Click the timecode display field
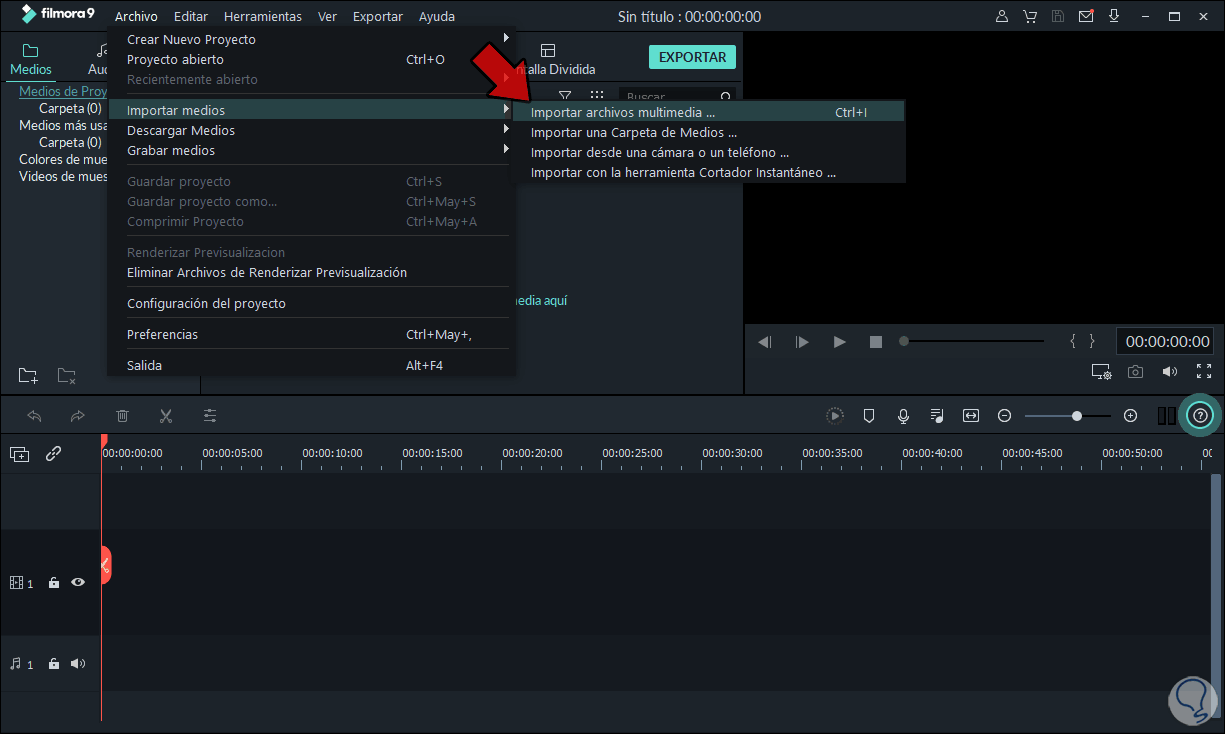The image size is (1225, 734). coord(1164,340)
